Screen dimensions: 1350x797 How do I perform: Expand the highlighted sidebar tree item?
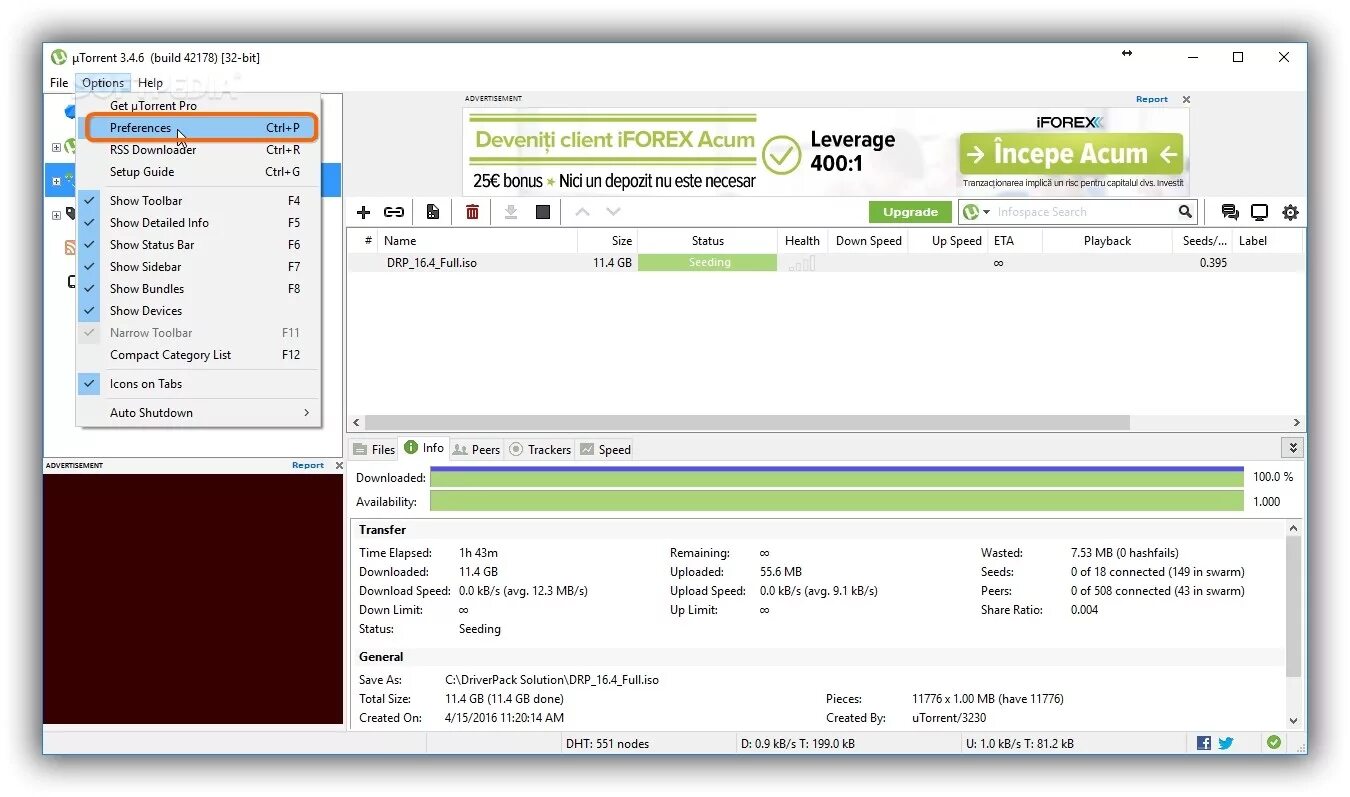(x=56, y=181)
